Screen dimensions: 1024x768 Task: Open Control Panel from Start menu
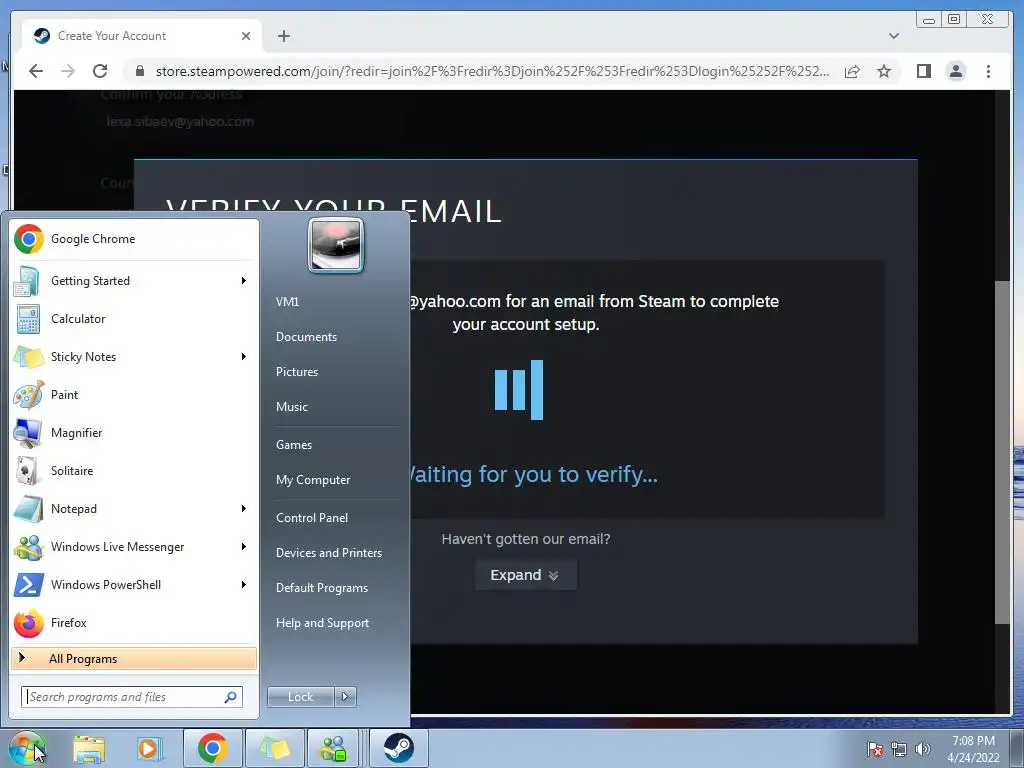[312, 518]
